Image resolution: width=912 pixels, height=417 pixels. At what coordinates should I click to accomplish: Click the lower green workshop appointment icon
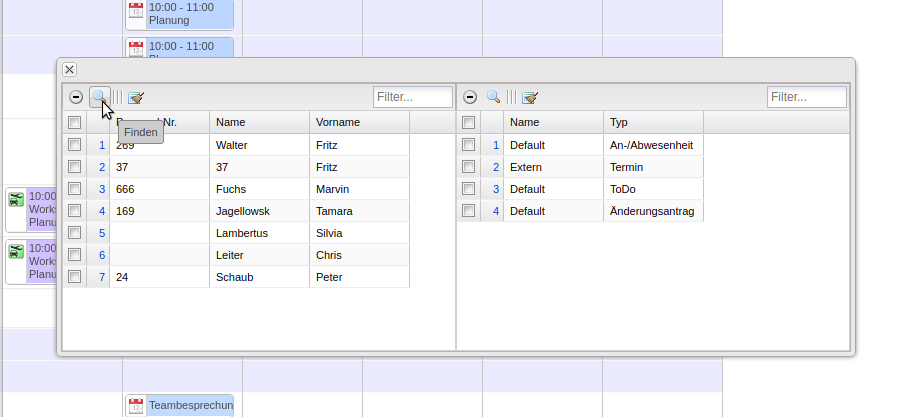click(x=16, y=251)
